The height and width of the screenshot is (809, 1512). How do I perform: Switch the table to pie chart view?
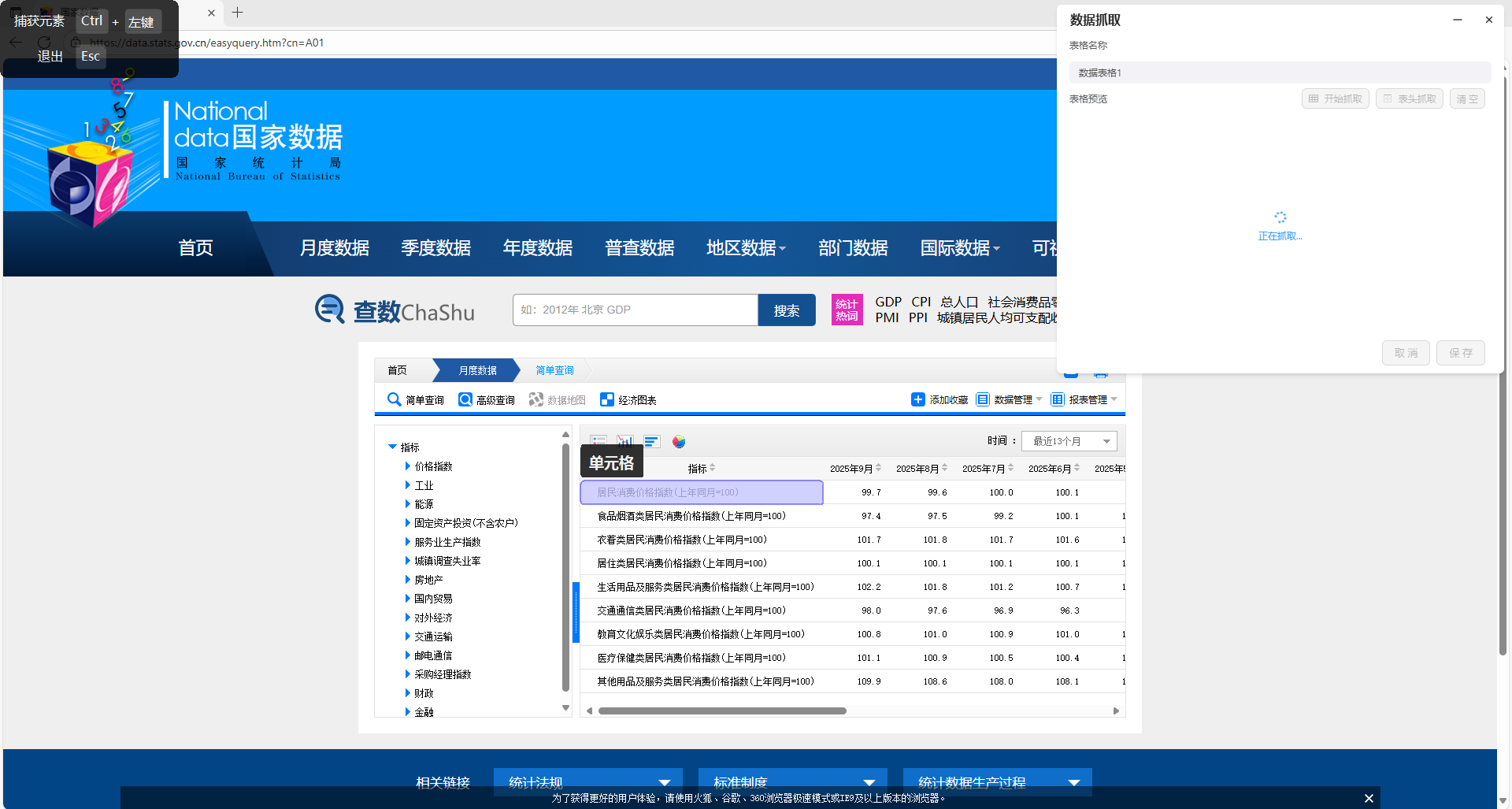click(678, 441)
